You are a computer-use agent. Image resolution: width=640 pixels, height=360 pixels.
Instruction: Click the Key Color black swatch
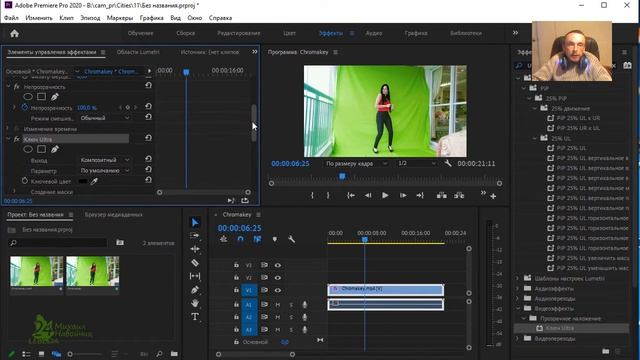83,181
